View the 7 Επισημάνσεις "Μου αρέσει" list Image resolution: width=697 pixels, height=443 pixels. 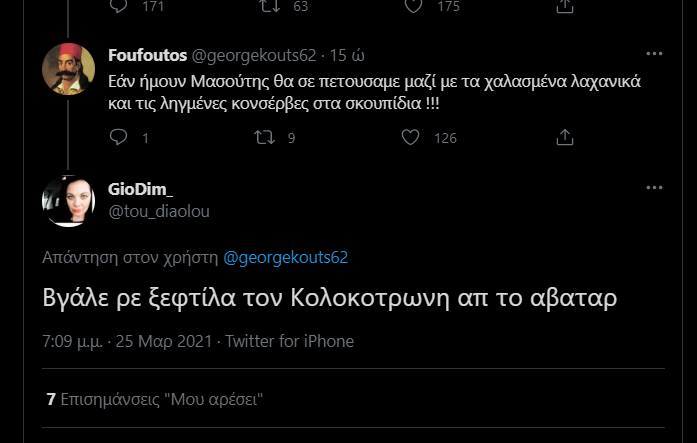pyautogui.click(x=157, y=399)
